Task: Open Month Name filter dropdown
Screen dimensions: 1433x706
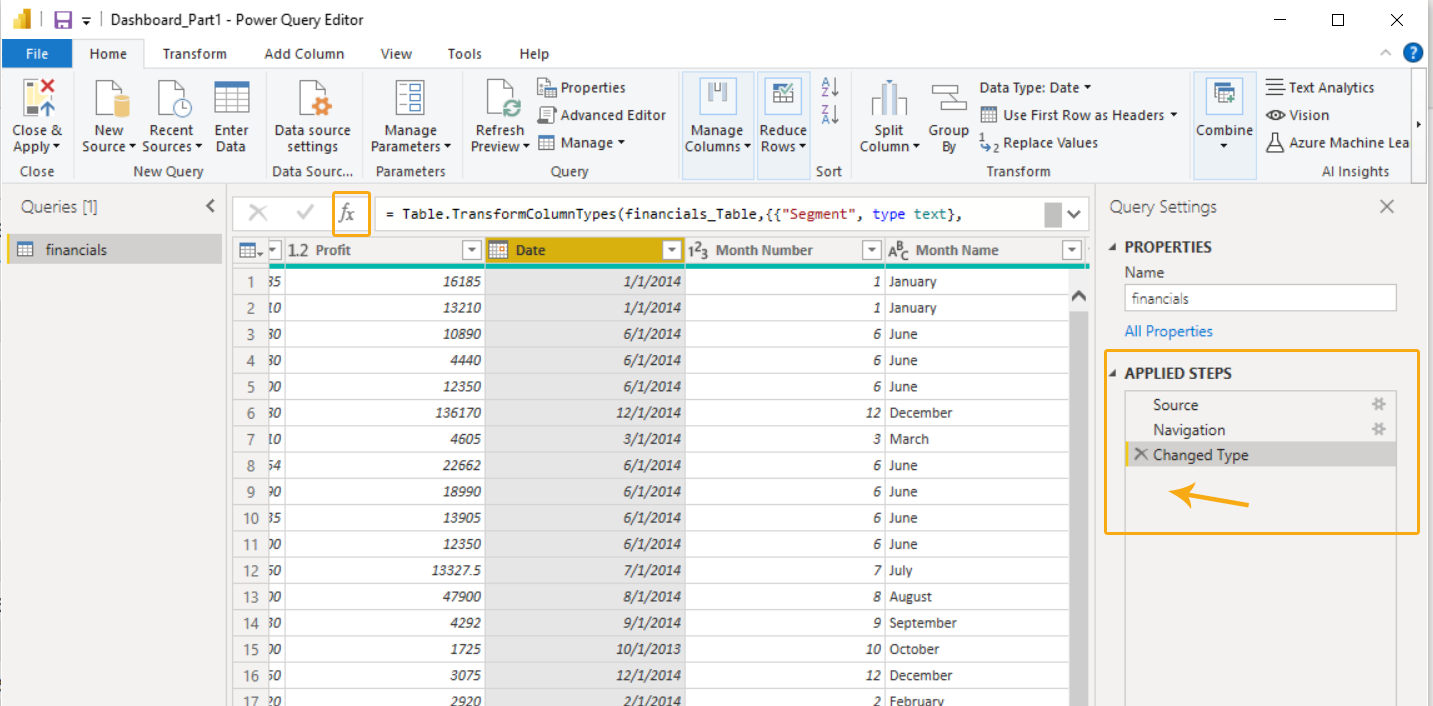Action: pyautogui.click(x=1072, y=250)
